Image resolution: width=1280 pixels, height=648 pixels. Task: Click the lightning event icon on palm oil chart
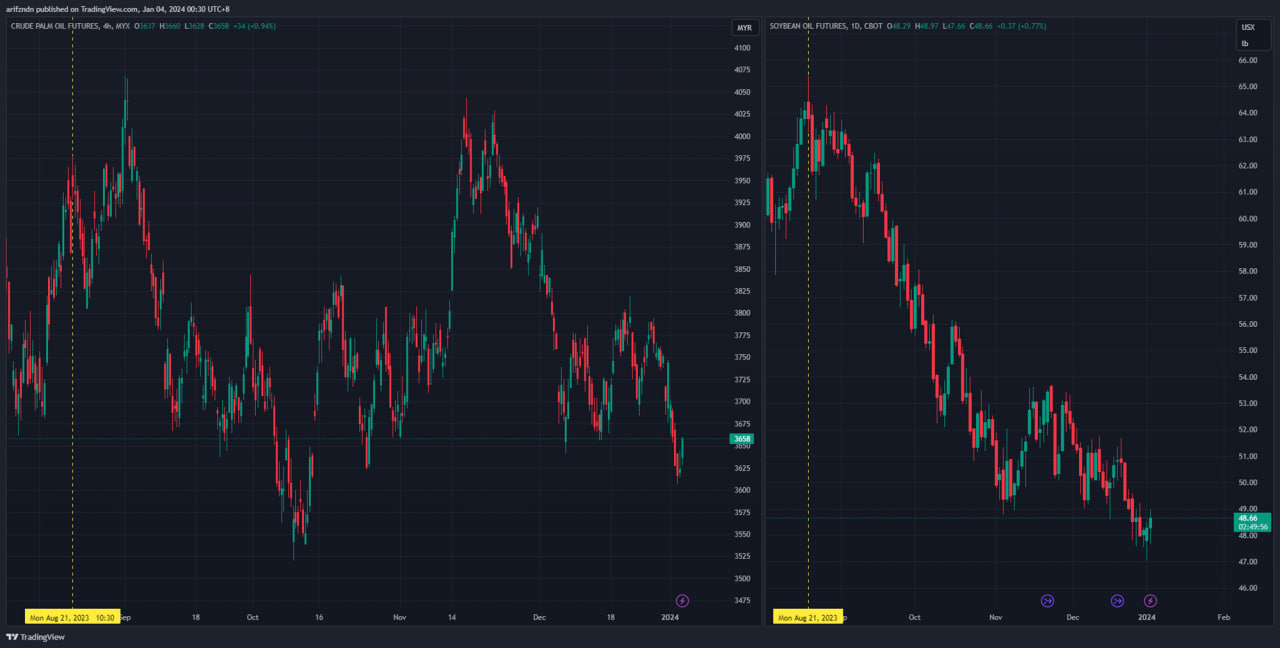click(x=683, y=601)
